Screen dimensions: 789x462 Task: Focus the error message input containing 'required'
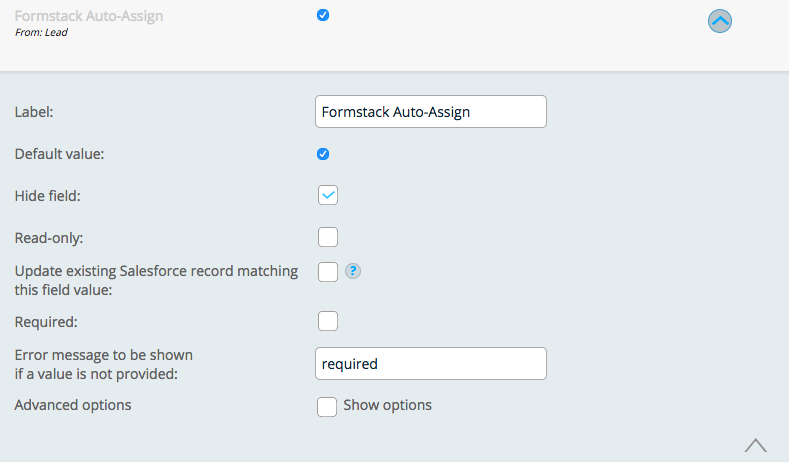(x=430, y=364)
